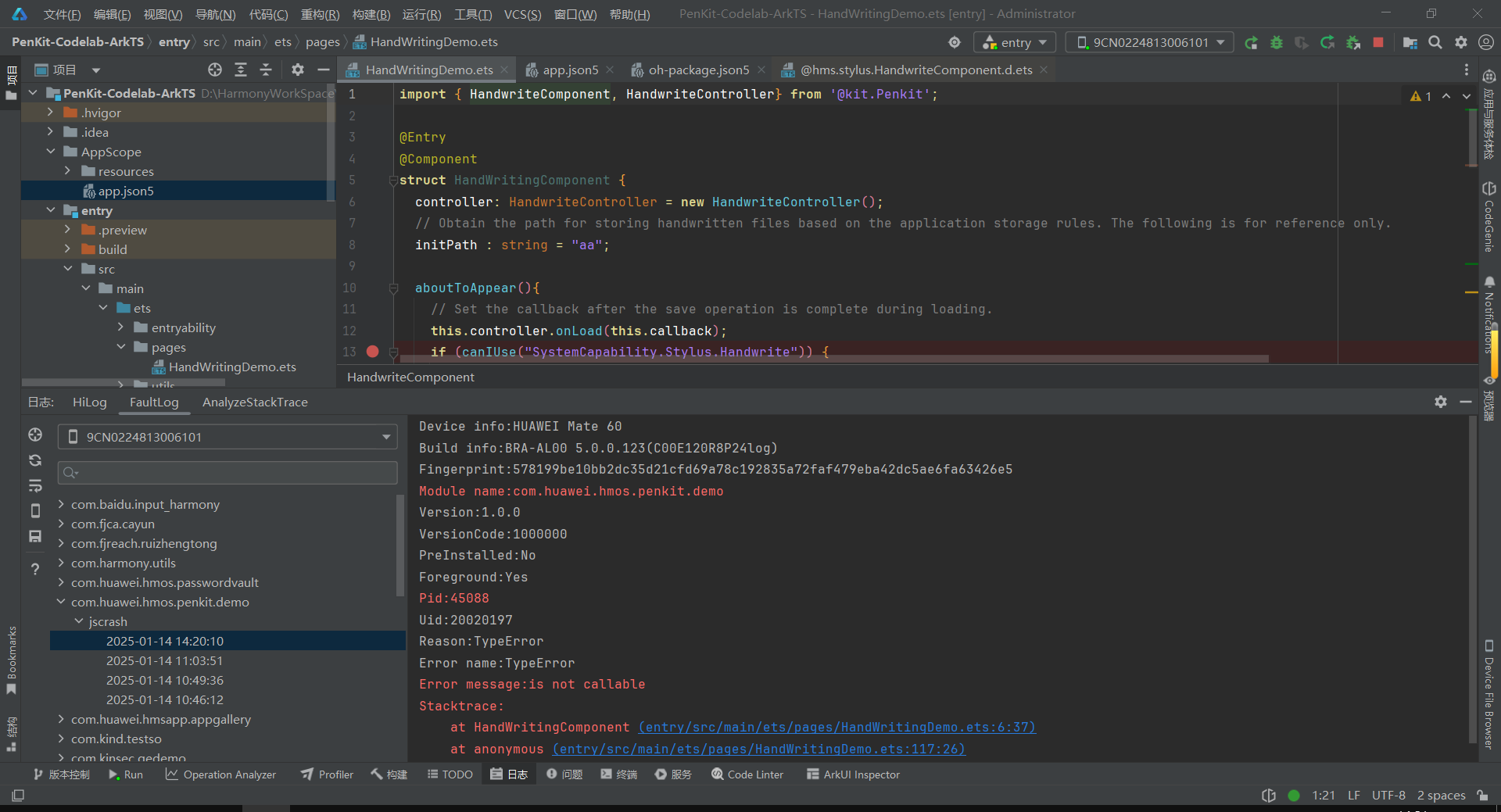
Task: Click the refresh icon in FaultLog sidebar
Action: tap(35, 460)
